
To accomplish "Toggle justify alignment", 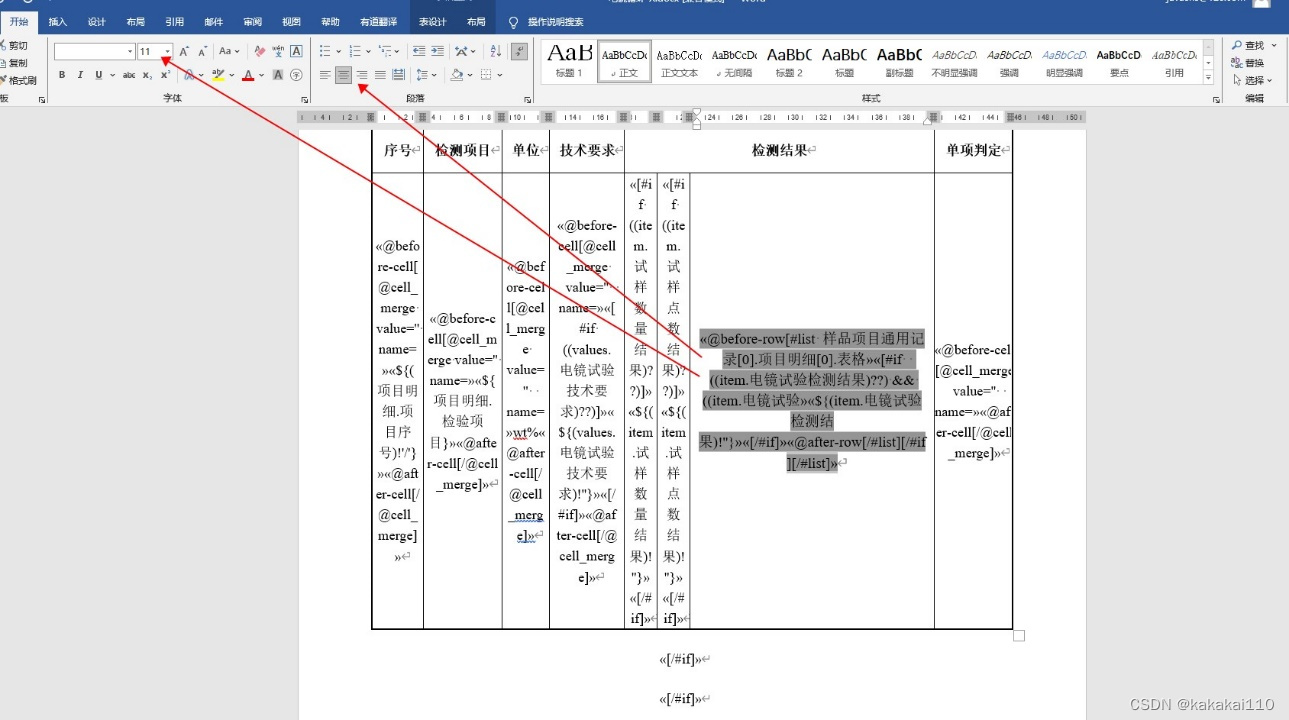I will pyautogui.click(x=380, y=75).
